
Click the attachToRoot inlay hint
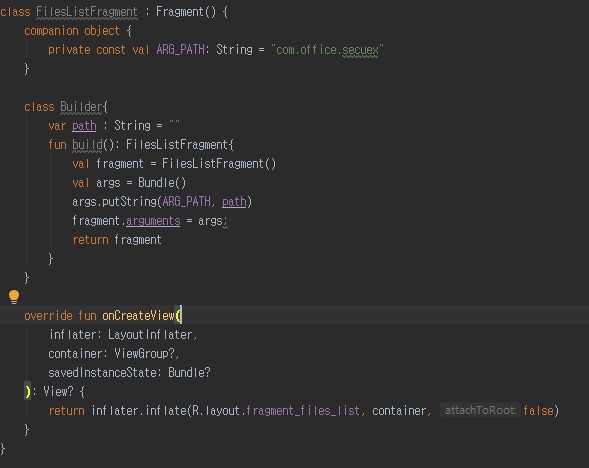pyautogui.click(x=480, y=411)
